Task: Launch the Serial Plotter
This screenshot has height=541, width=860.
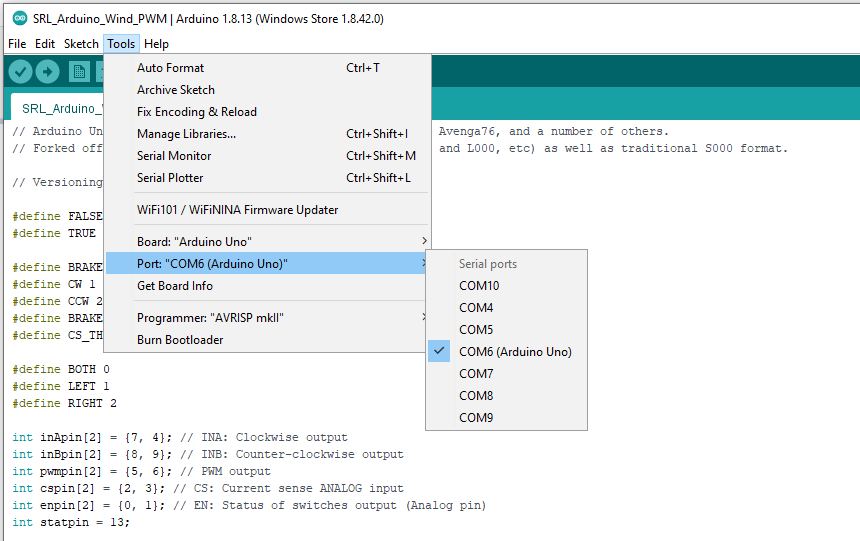Action: click(x=267, y=178)
